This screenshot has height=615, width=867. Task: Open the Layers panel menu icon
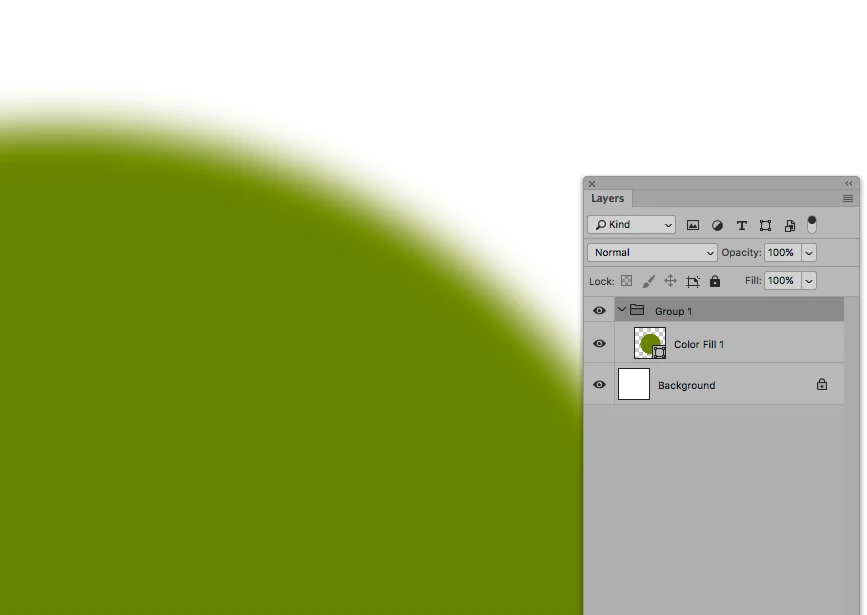(848, 199)
